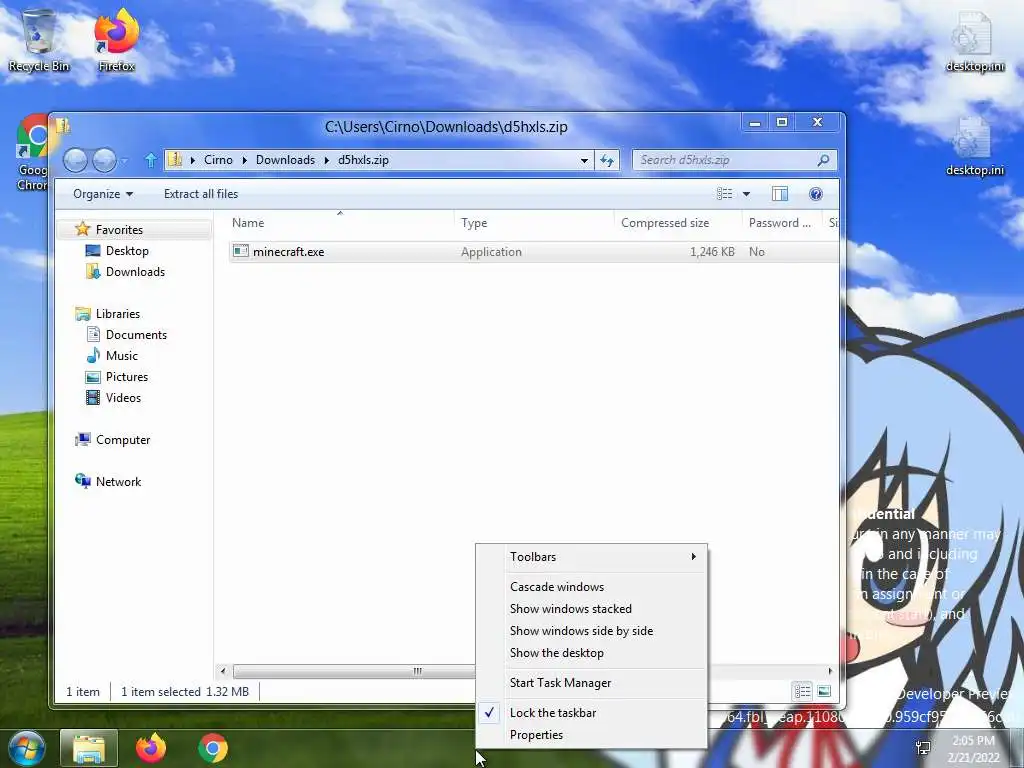This screenshot has width=1024, height=768.
Task: Choose Show windows stacked
Action: click(592, 609)
